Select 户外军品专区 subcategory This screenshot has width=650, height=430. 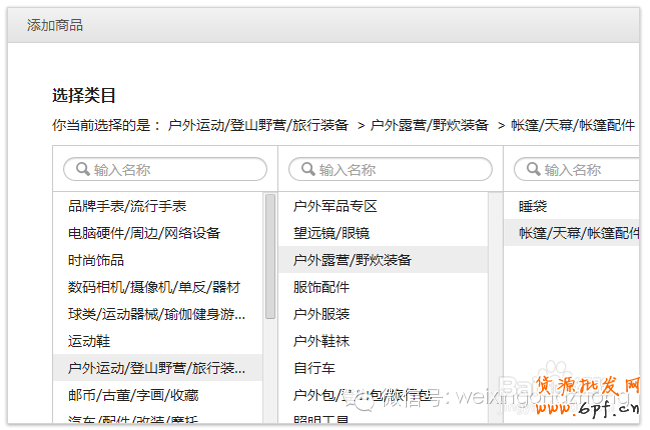[x=335, y=206]
